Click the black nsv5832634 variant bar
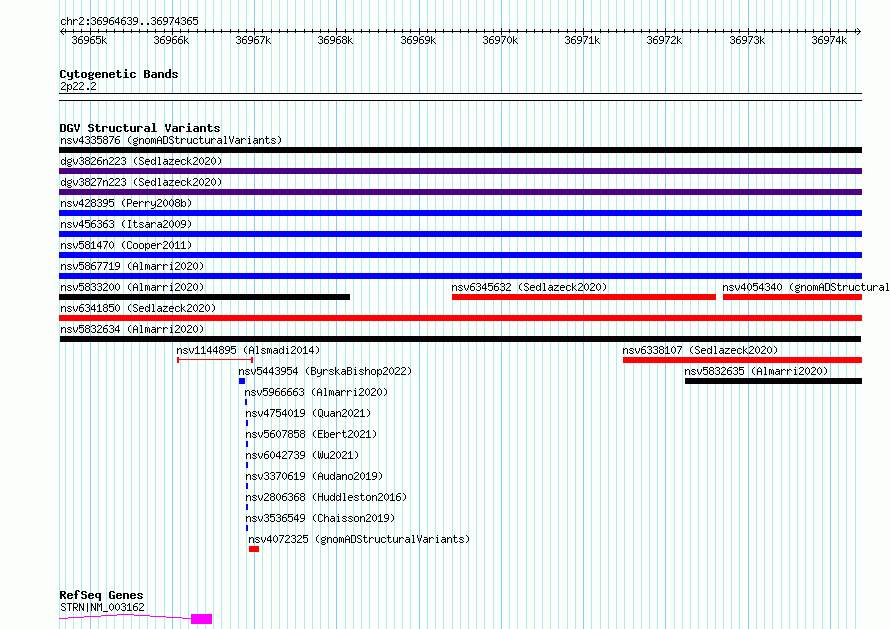 [x=460, y=339]
